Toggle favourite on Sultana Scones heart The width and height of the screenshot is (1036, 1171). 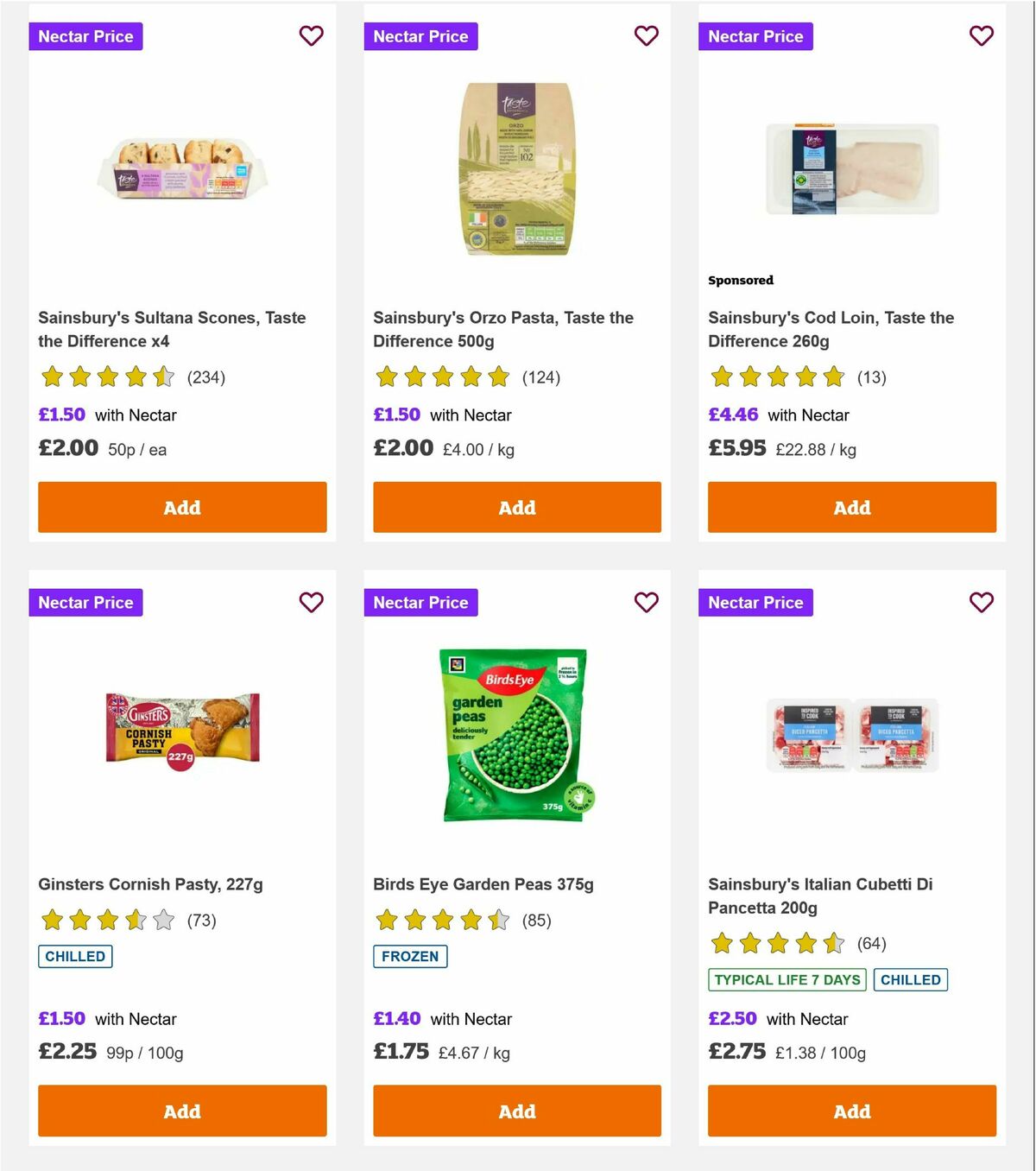point(311,36)
